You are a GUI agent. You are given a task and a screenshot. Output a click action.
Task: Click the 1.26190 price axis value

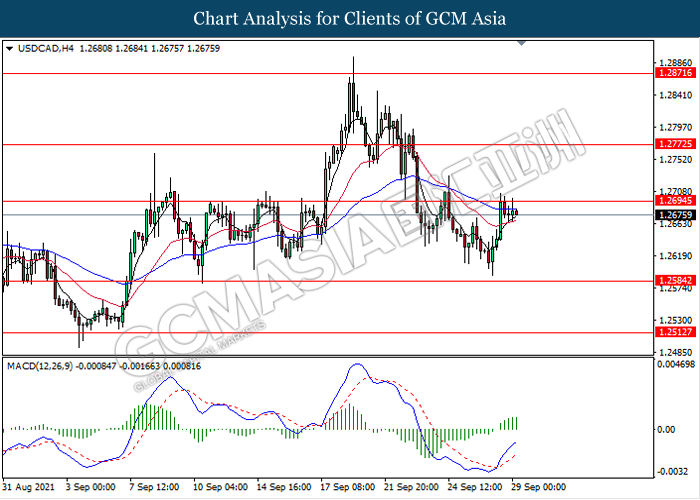tap(675, 256)
